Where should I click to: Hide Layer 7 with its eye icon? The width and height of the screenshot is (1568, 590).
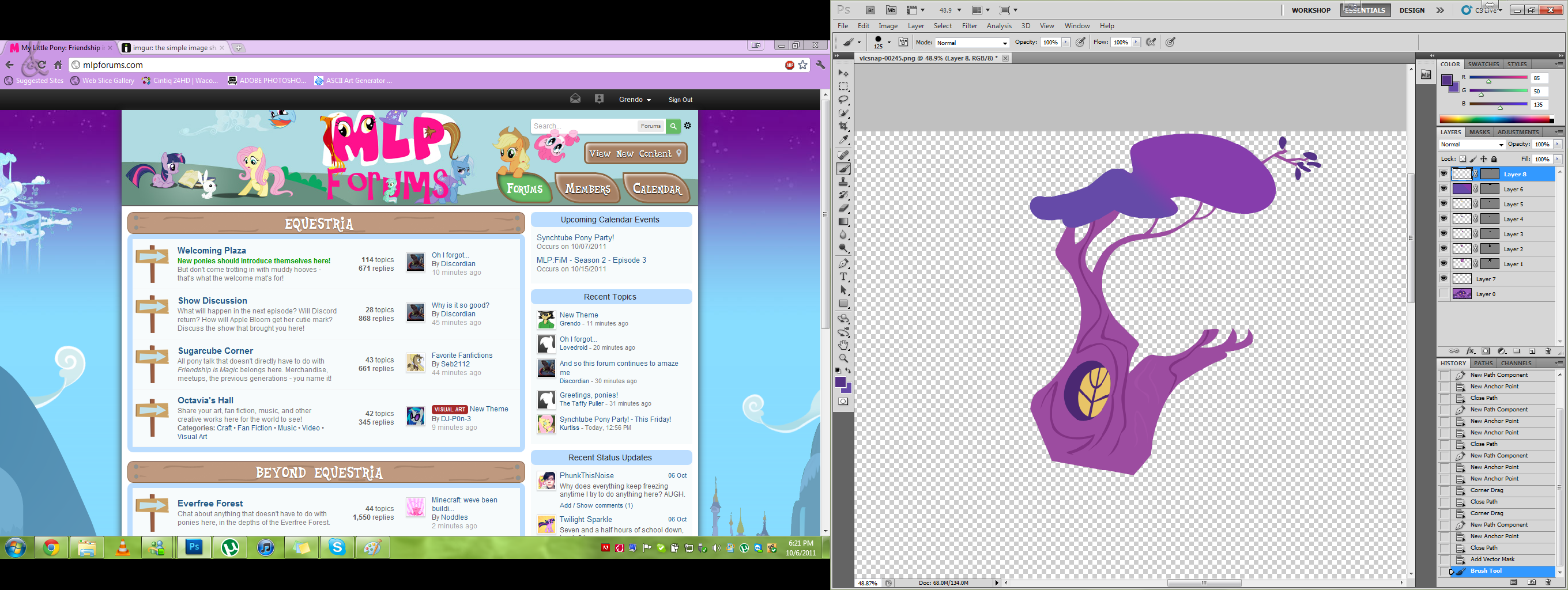(1444, 278)
